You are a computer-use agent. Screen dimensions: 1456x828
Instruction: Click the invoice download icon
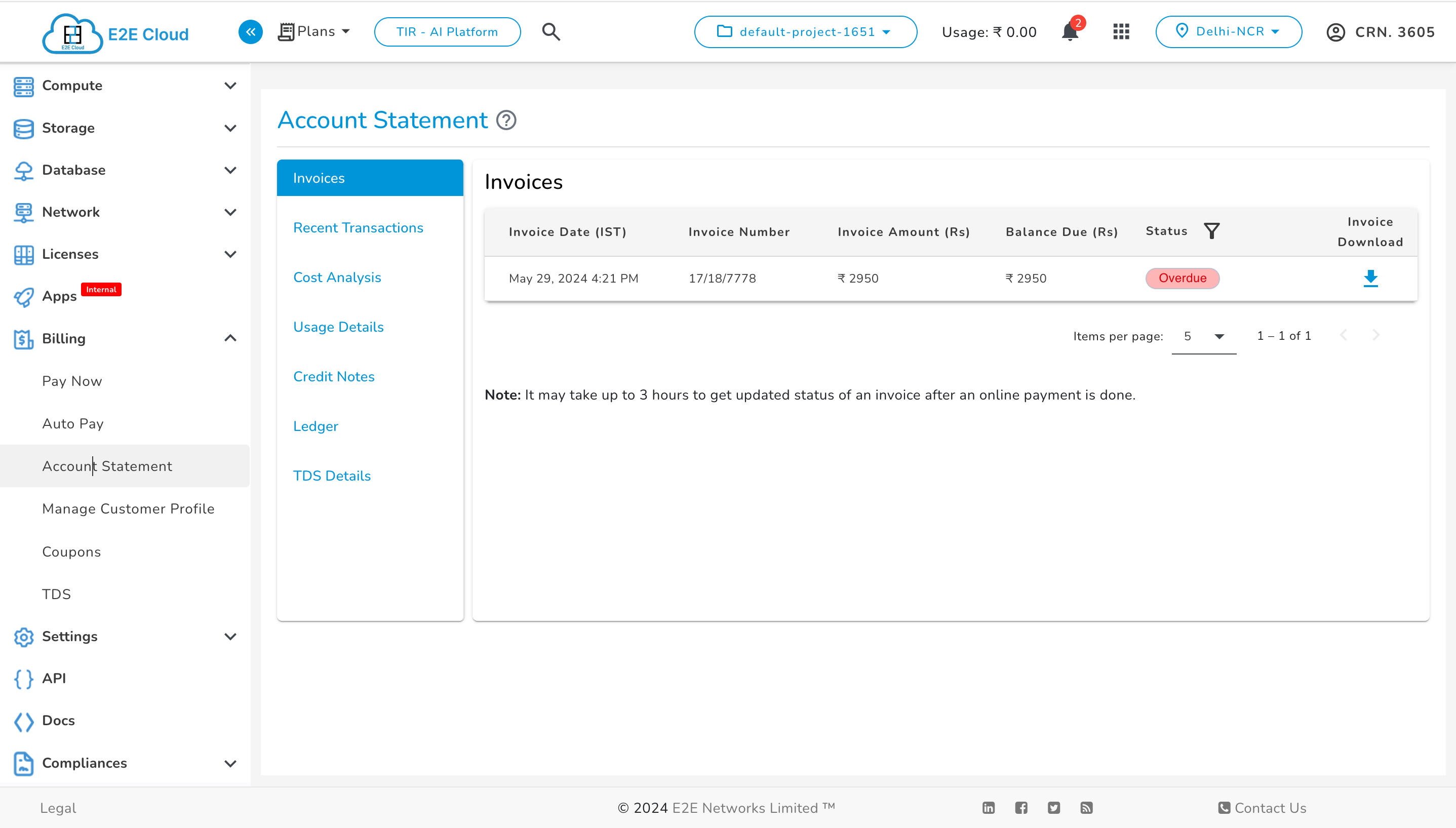[x=1370, y=278]
